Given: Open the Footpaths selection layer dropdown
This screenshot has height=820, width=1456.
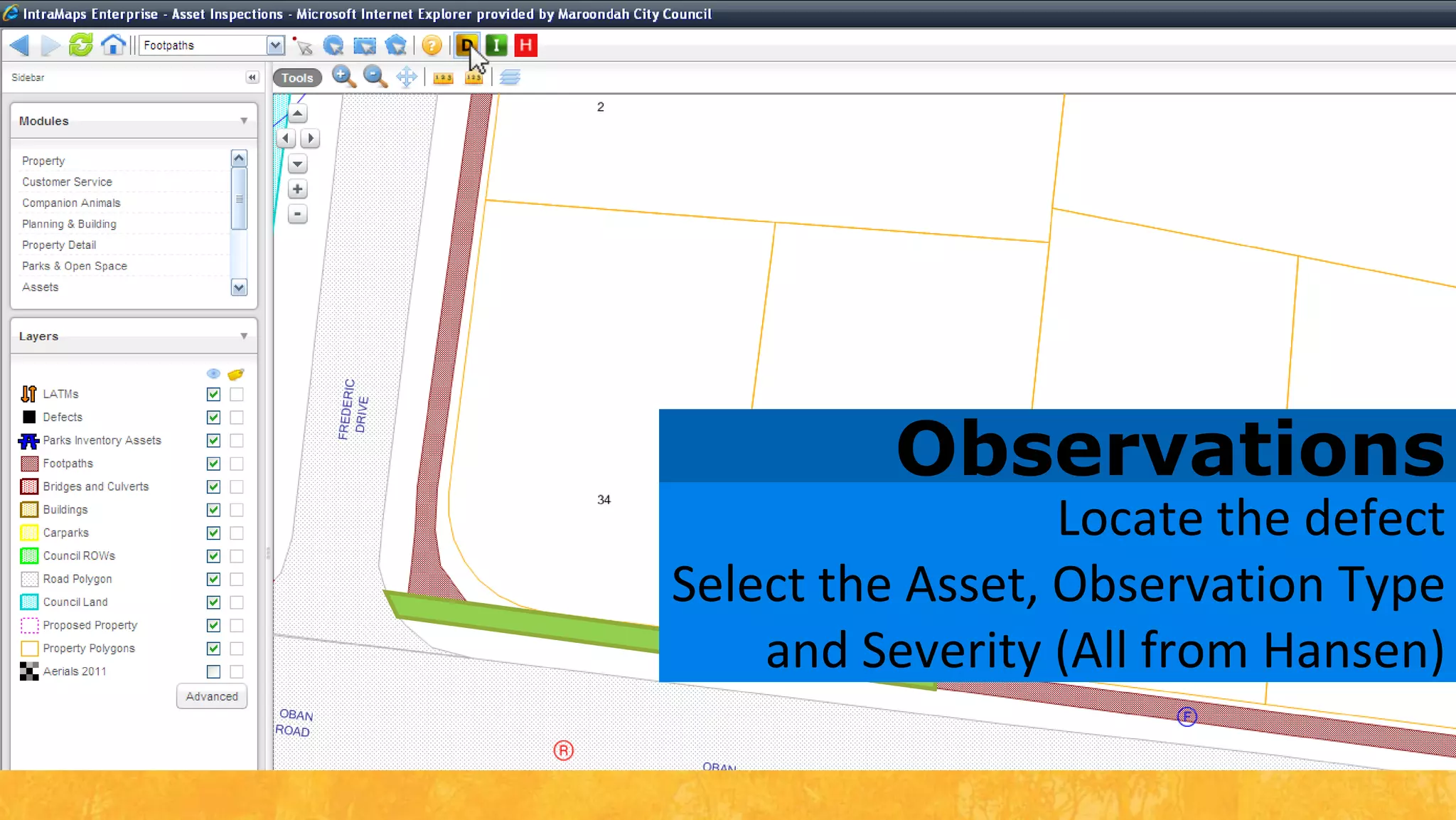Looking at the screenshot, I should pyautogui.click(x=275, y=46).
